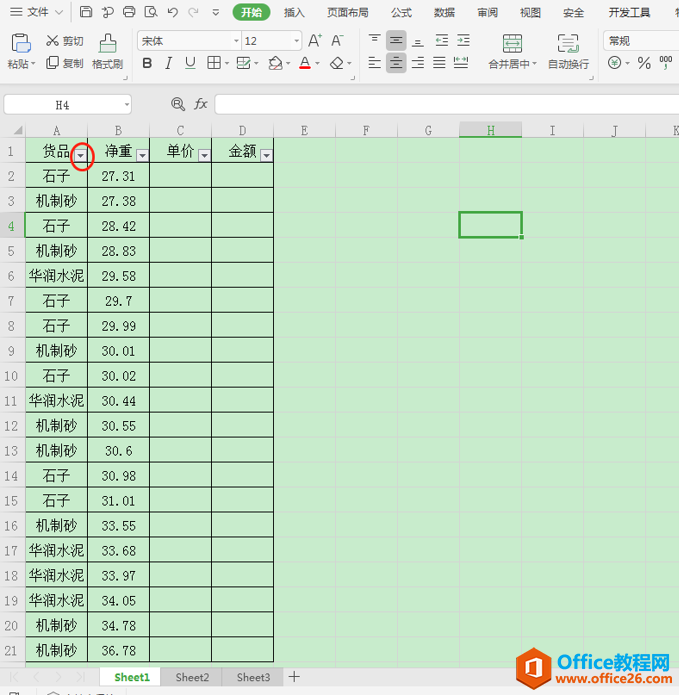Justify text alignment icon

(x=439, y=63)
